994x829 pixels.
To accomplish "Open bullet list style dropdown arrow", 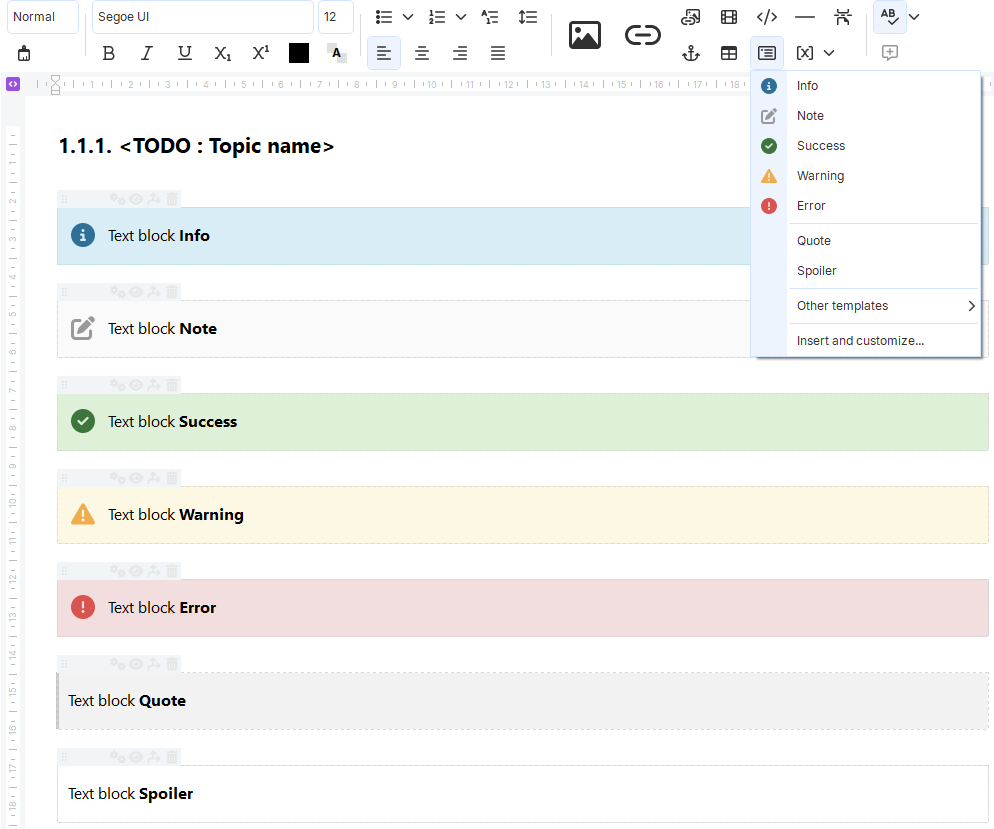I will [408, 17].
